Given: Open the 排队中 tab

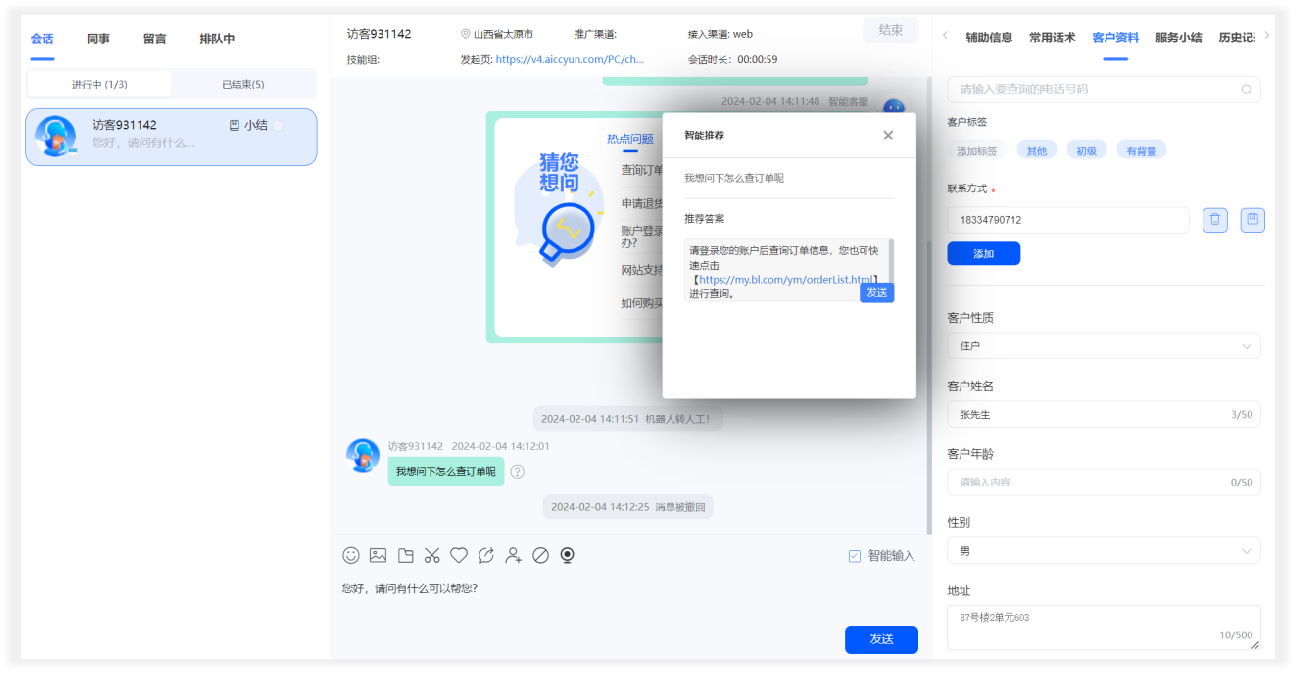Looking at the screenshot, I should pos(217,39).
